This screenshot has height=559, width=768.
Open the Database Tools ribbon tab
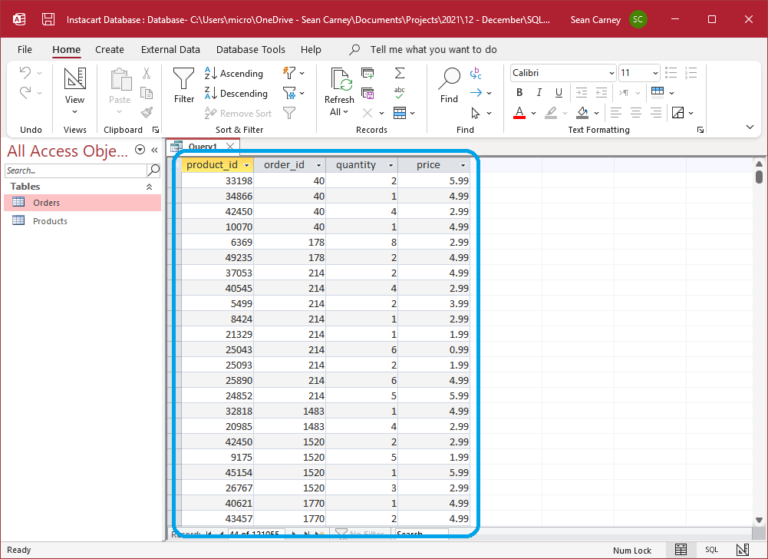[250, 49]
